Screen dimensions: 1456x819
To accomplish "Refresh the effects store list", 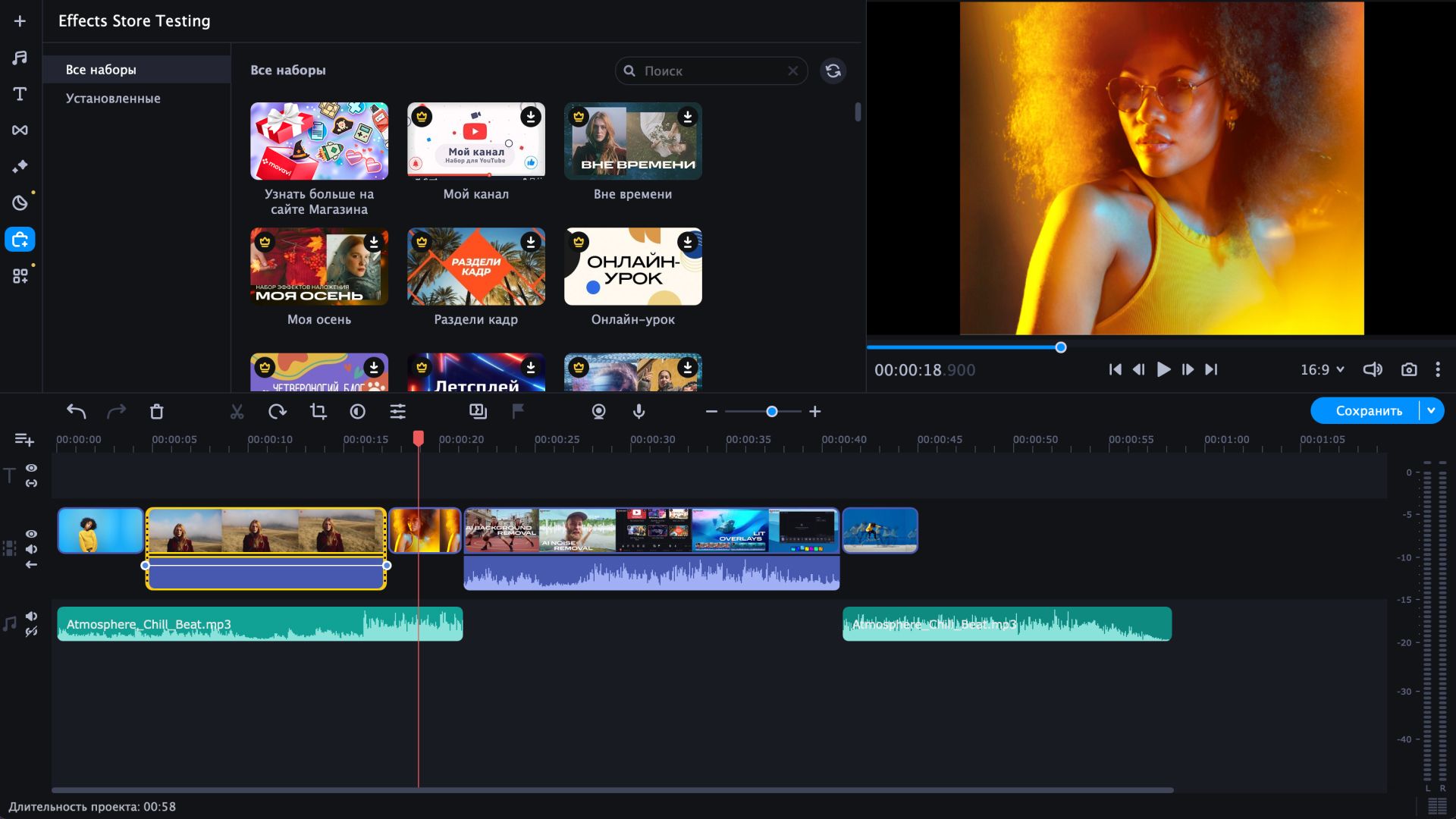I will tap(833, 71).
